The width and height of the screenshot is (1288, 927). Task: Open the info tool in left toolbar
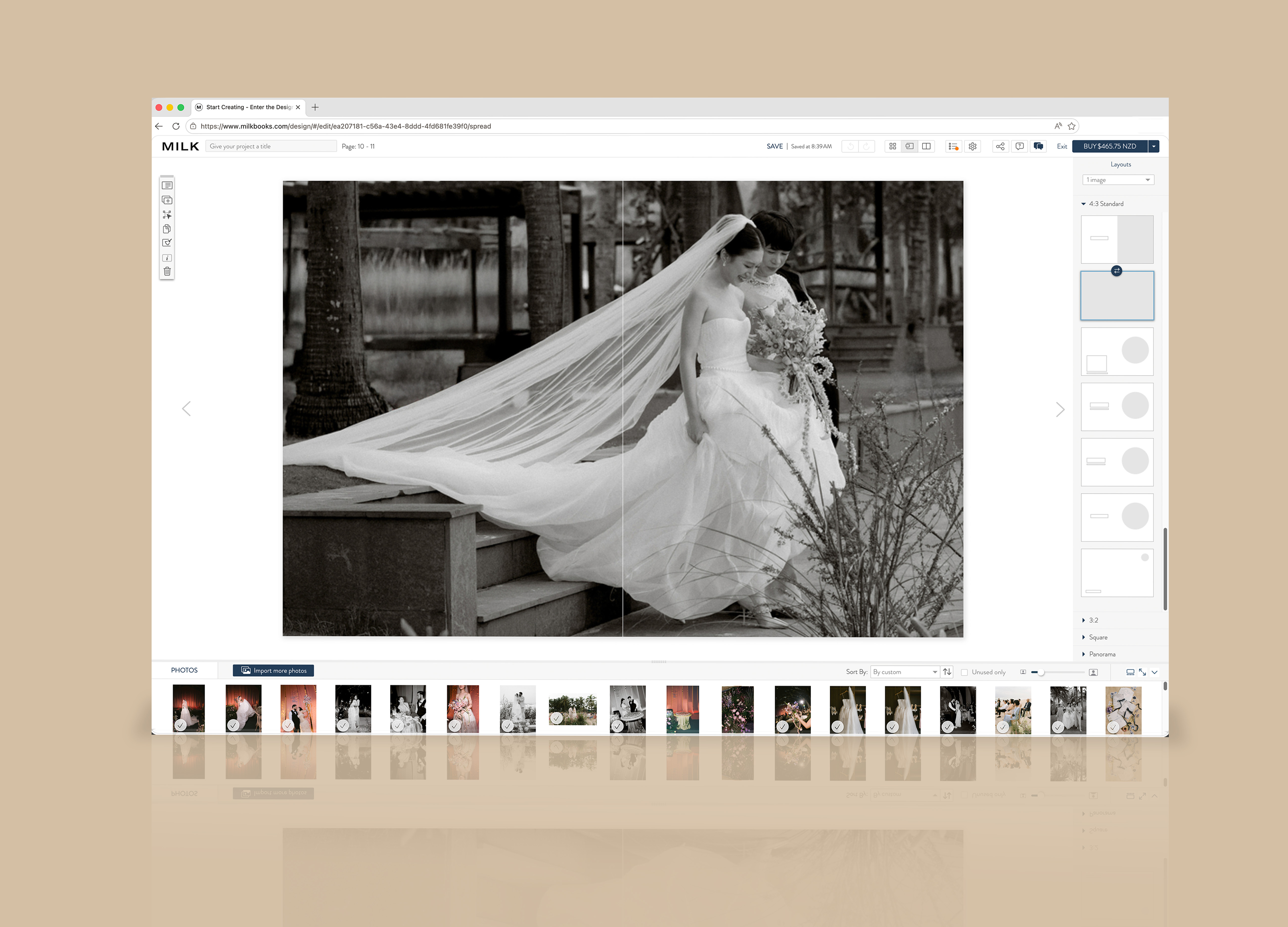(x=167, y=258)
